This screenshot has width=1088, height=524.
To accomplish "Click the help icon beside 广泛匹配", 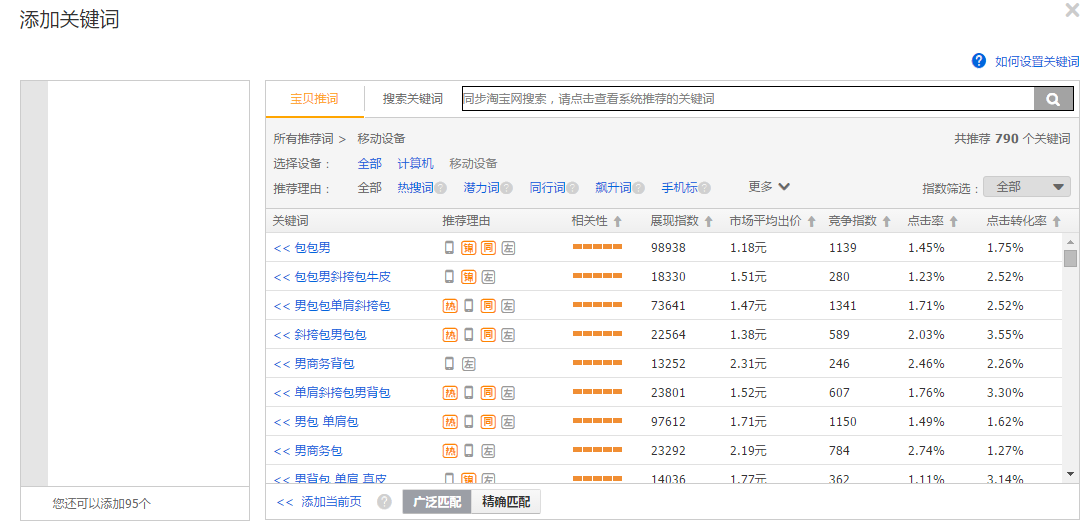I will pos(384,502).
